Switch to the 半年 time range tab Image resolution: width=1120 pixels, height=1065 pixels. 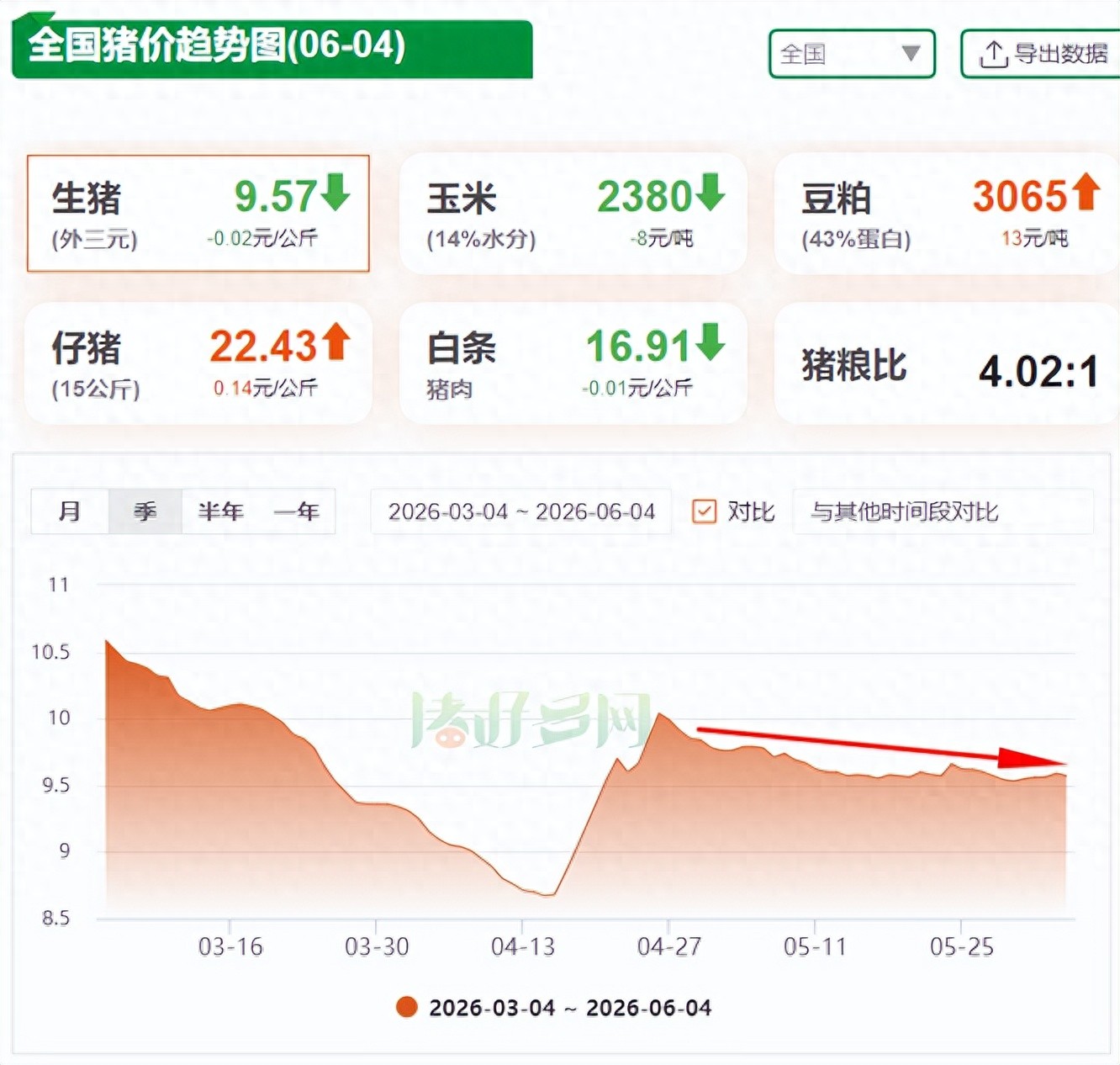(220, 511)
